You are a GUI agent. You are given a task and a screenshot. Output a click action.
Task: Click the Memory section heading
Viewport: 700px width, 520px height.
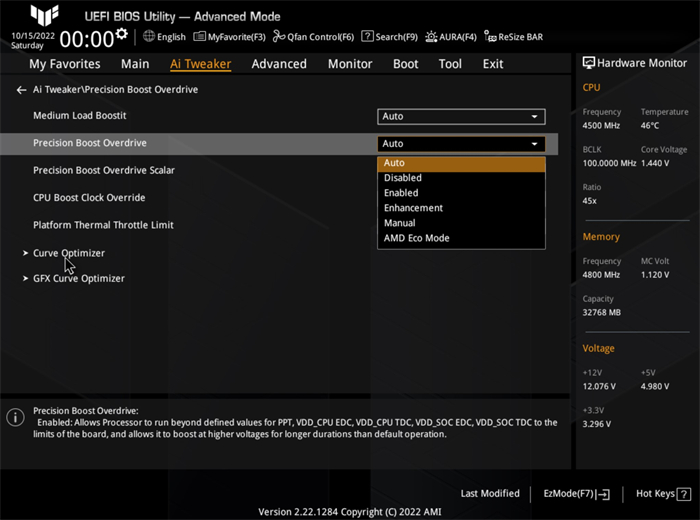(x=601, y=237)
